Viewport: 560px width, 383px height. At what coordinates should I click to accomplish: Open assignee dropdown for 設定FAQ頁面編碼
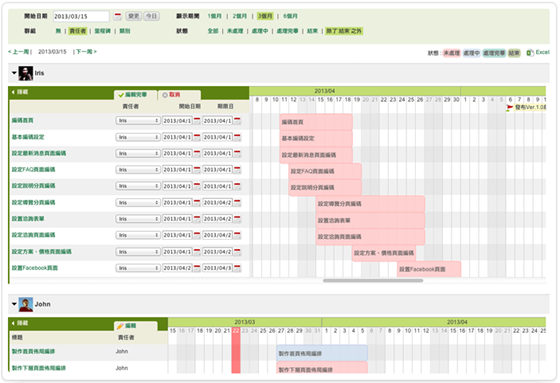138,170
